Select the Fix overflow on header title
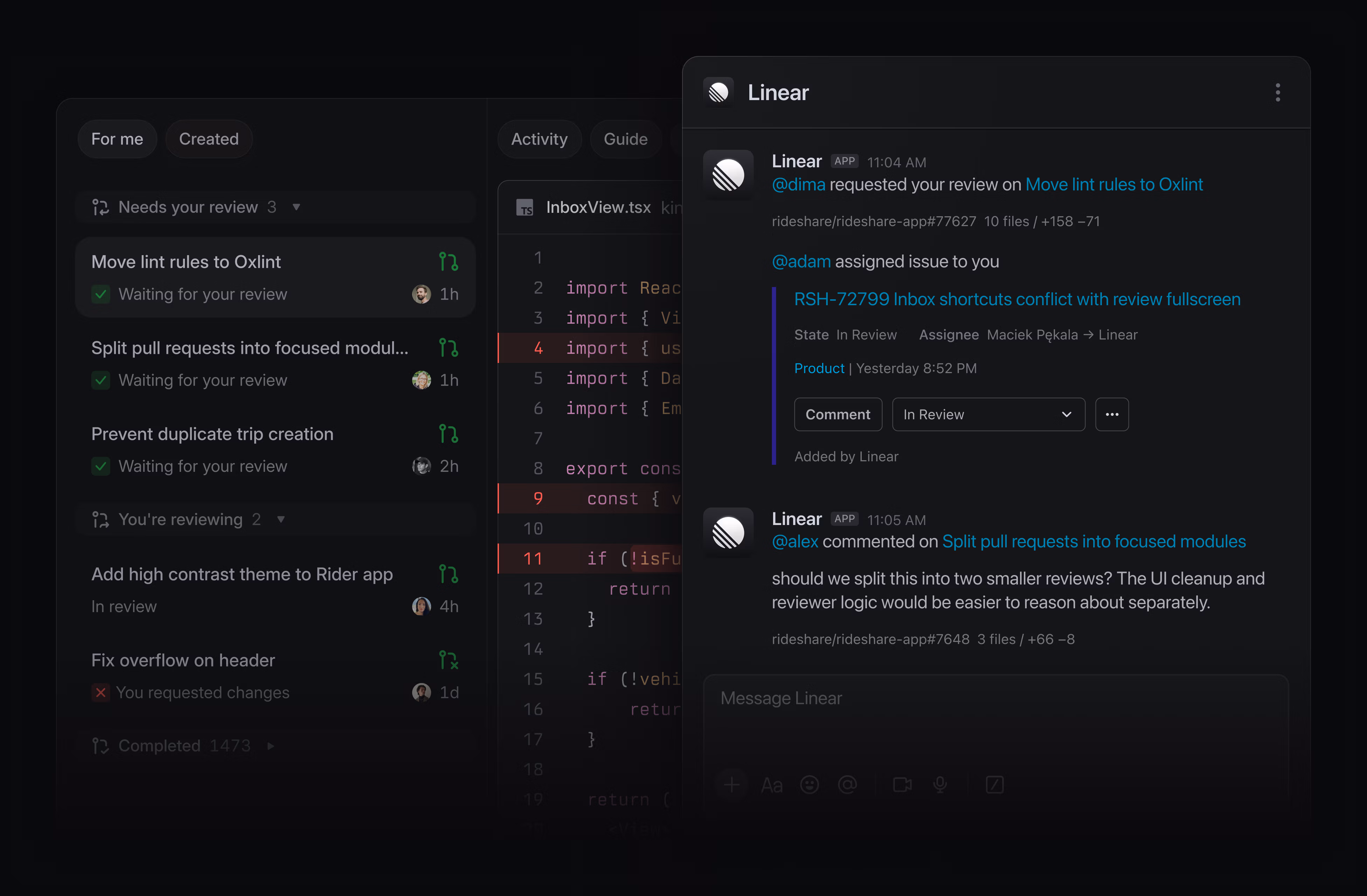The width and height of the screenshot is (1367, 896). 183,660
